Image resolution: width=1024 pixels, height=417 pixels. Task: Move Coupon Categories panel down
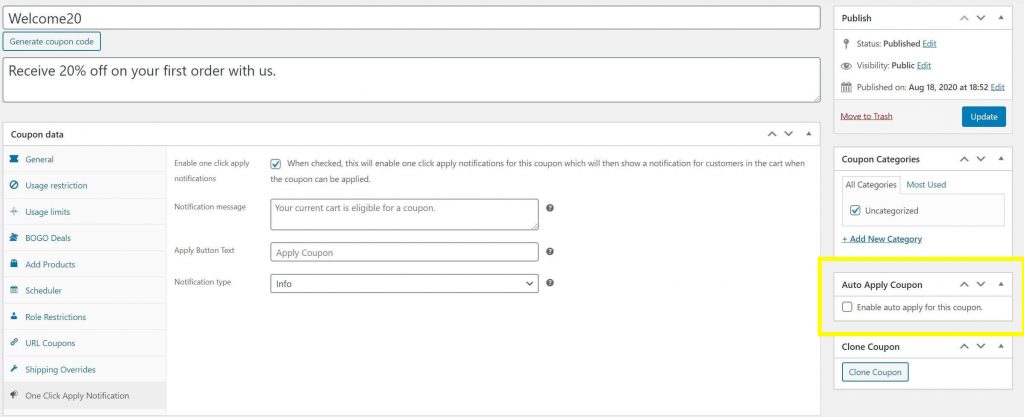coord(980,159)
